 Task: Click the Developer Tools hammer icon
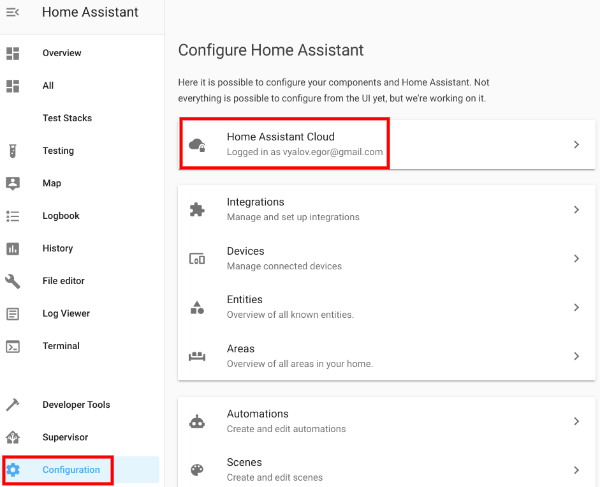point(13,405)
